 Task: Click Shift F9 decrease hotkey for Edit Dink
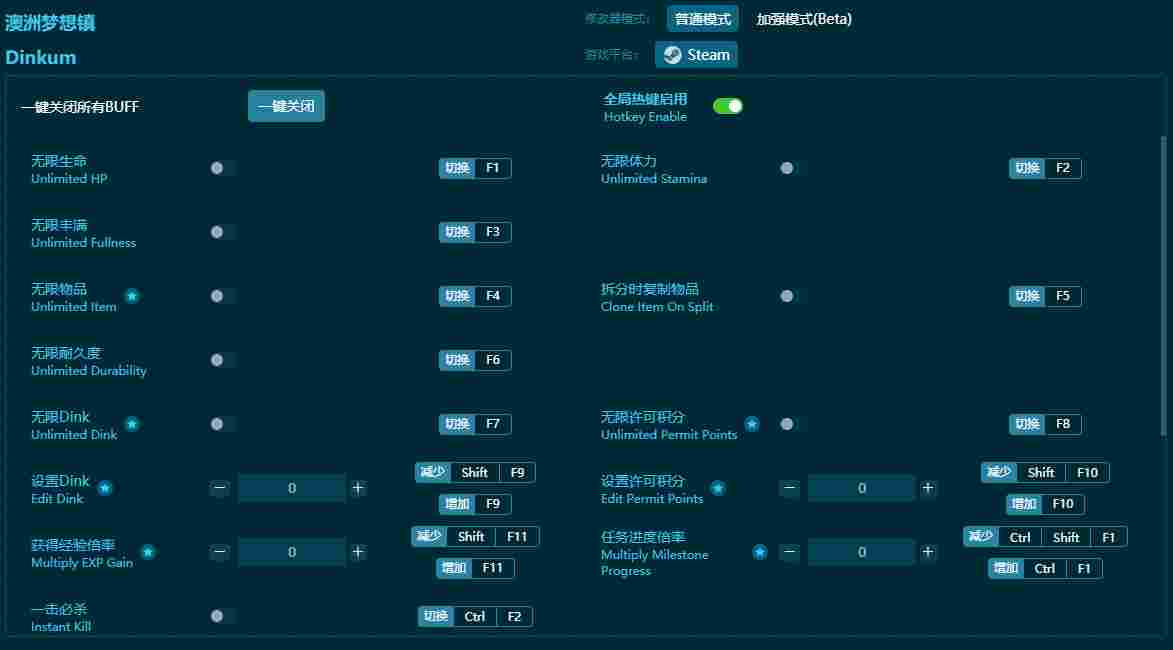(475, 473)
